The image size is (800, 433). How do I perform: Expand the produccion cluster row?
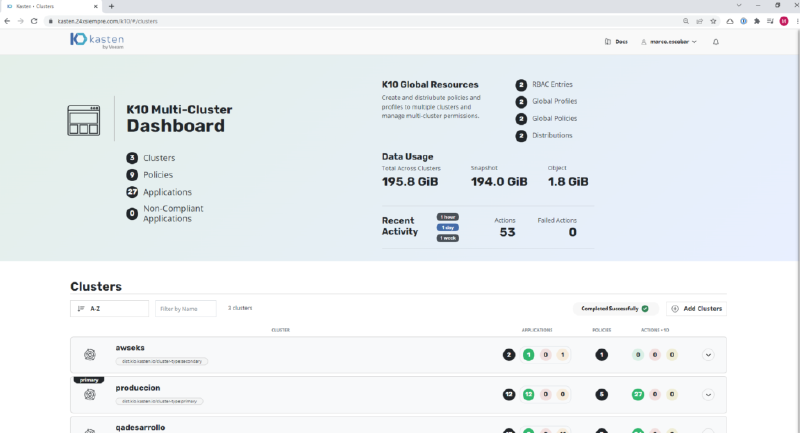click(708, 394)
